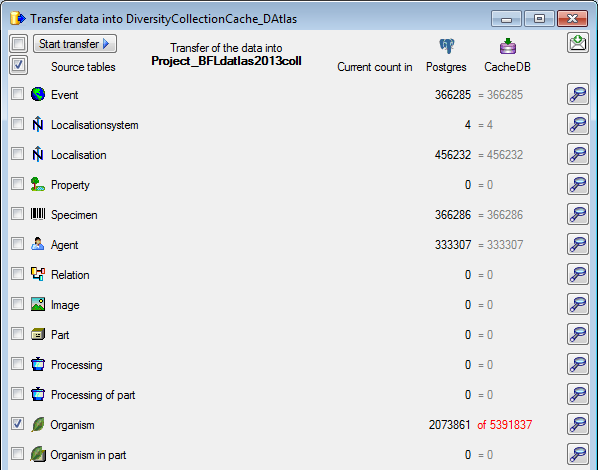598x470 pixels.
Task: Open the Specimen row magnifier
Action: click(x=578, y=214)
